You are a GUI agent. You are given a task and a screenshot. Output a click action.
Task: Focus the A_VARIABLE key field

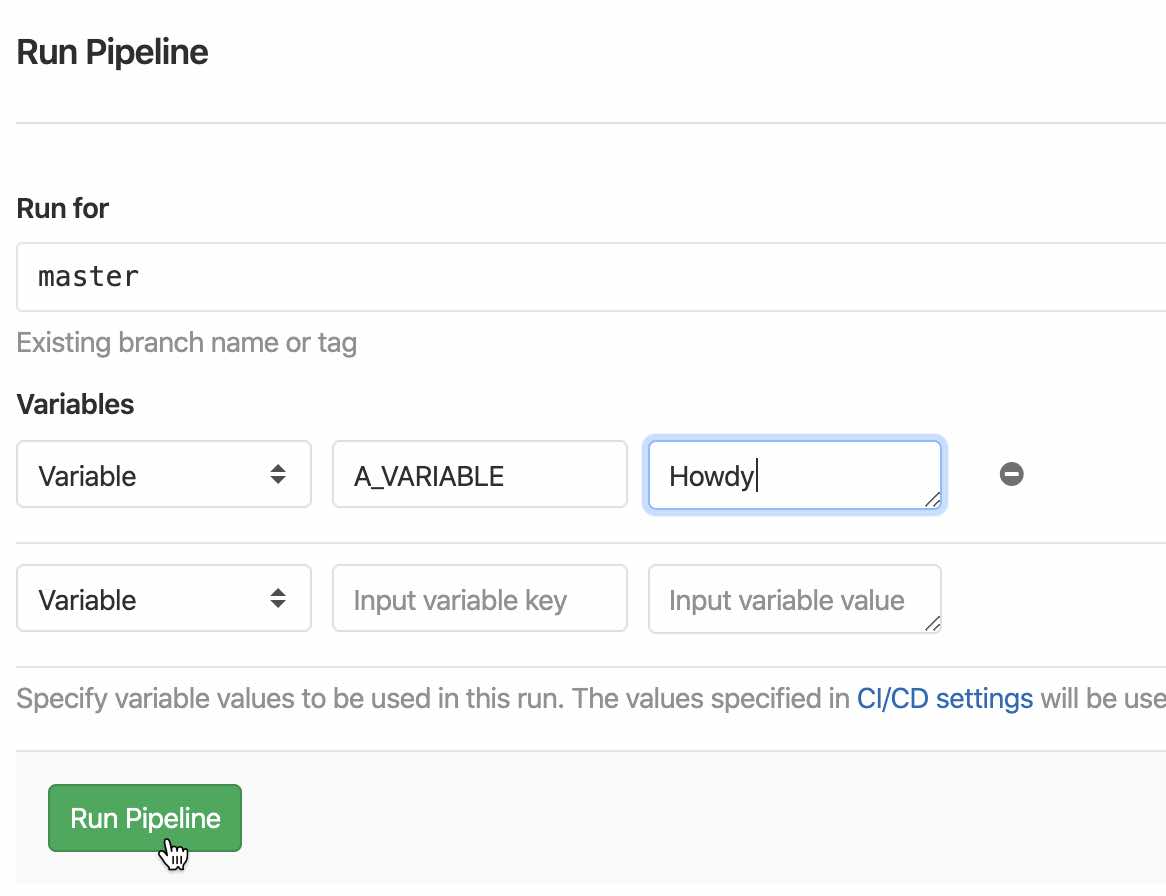pyautogui.click(x=479, y=475)
